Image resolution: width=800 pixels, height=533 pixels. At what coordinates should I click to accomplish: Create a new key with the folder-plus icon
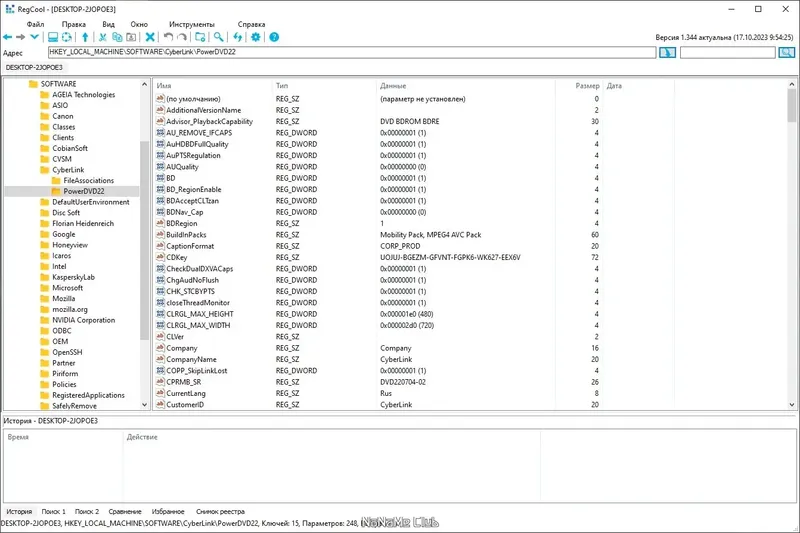(x=200, y=37)
